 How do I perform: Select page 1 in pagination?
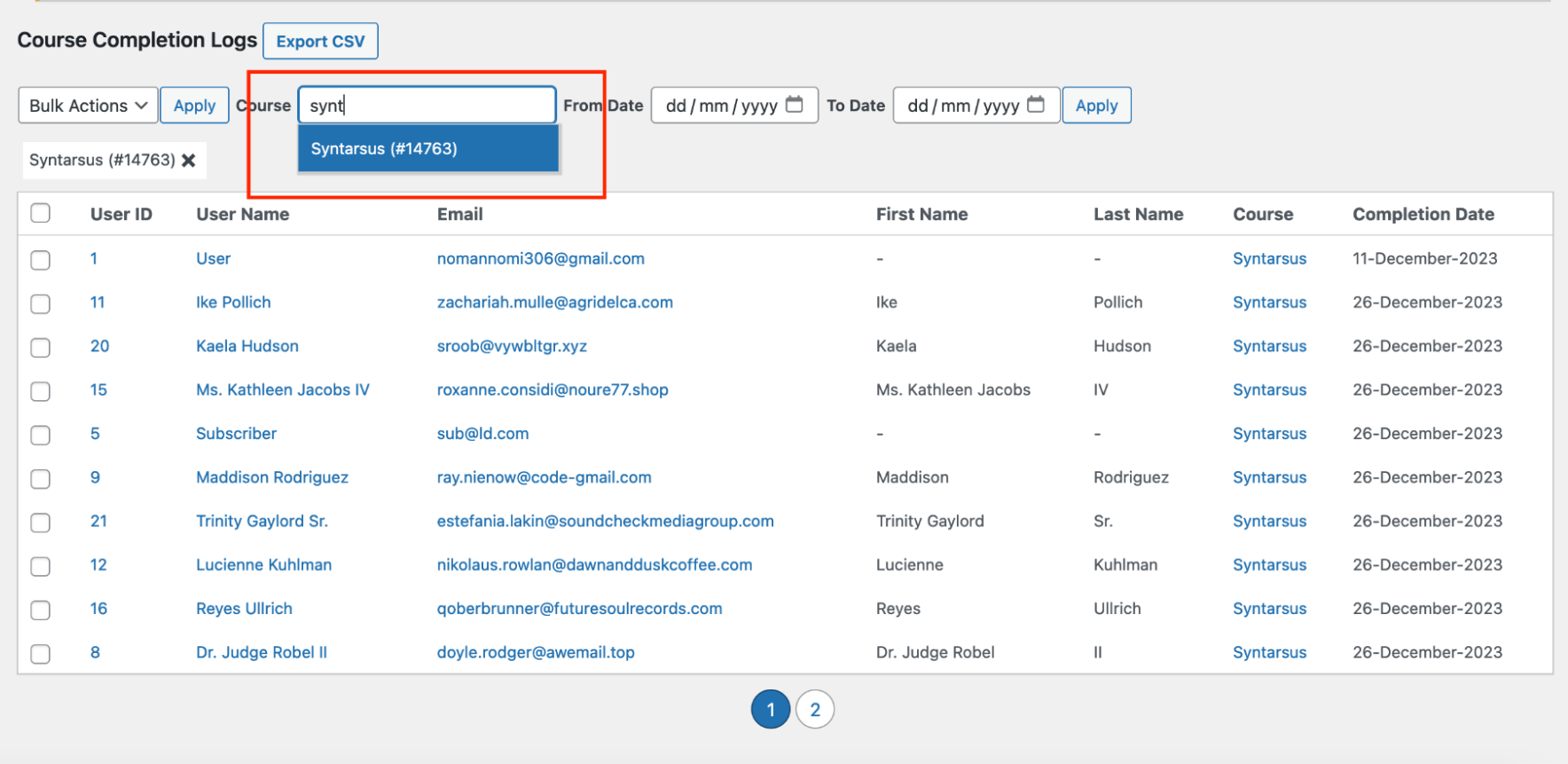click(x=770, y=710)
